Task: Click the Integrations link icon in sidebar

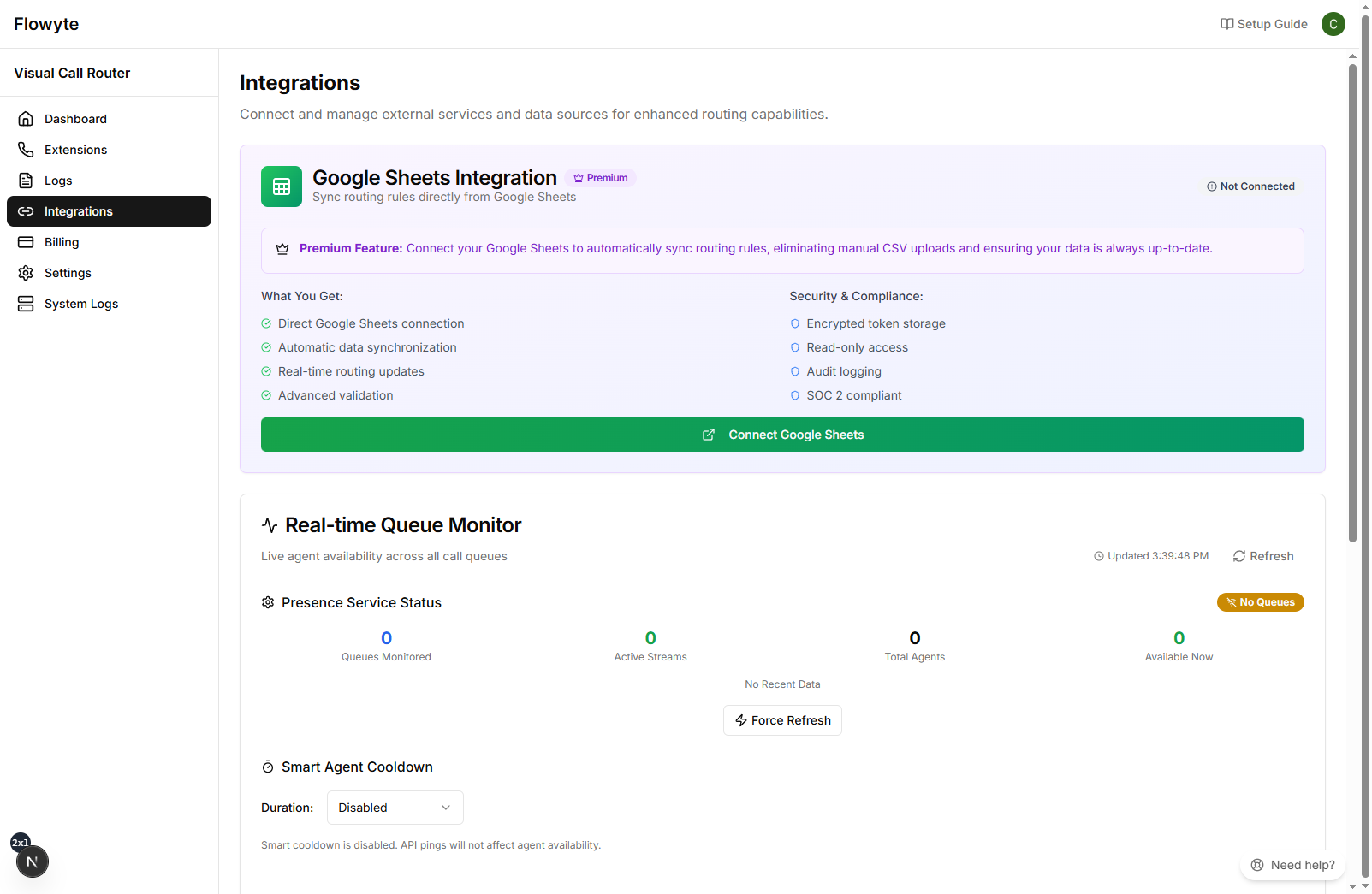Action: [26, 210]
